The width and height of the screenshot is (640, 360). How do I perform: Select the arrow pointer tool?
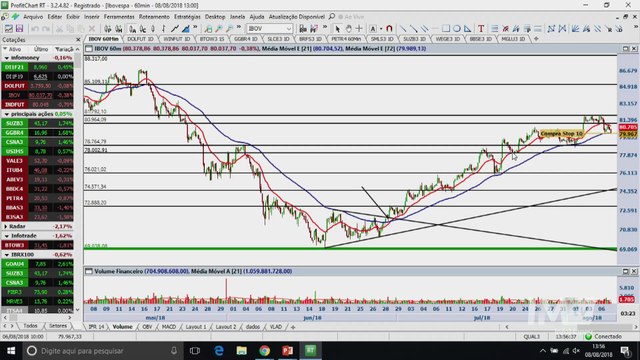coord(337,29)
